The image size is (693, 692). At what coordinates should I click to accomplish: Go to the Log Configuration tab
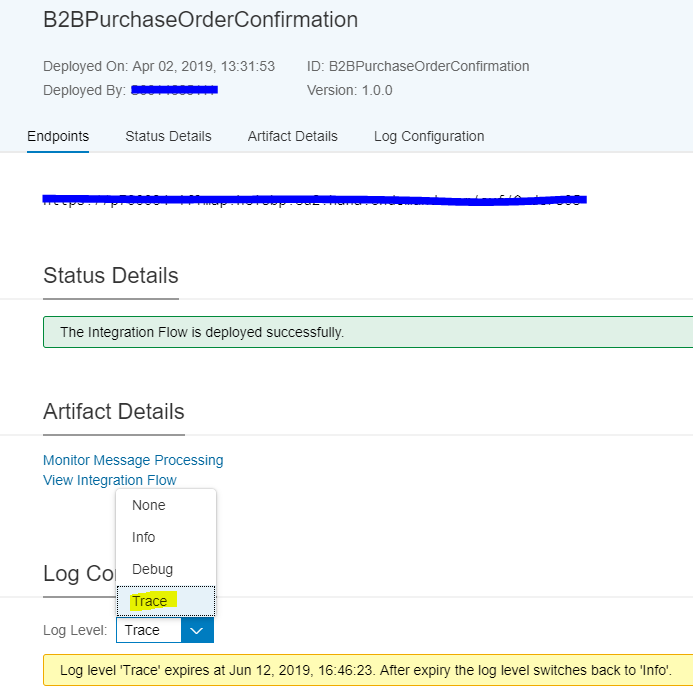click(x=428, y=136)
